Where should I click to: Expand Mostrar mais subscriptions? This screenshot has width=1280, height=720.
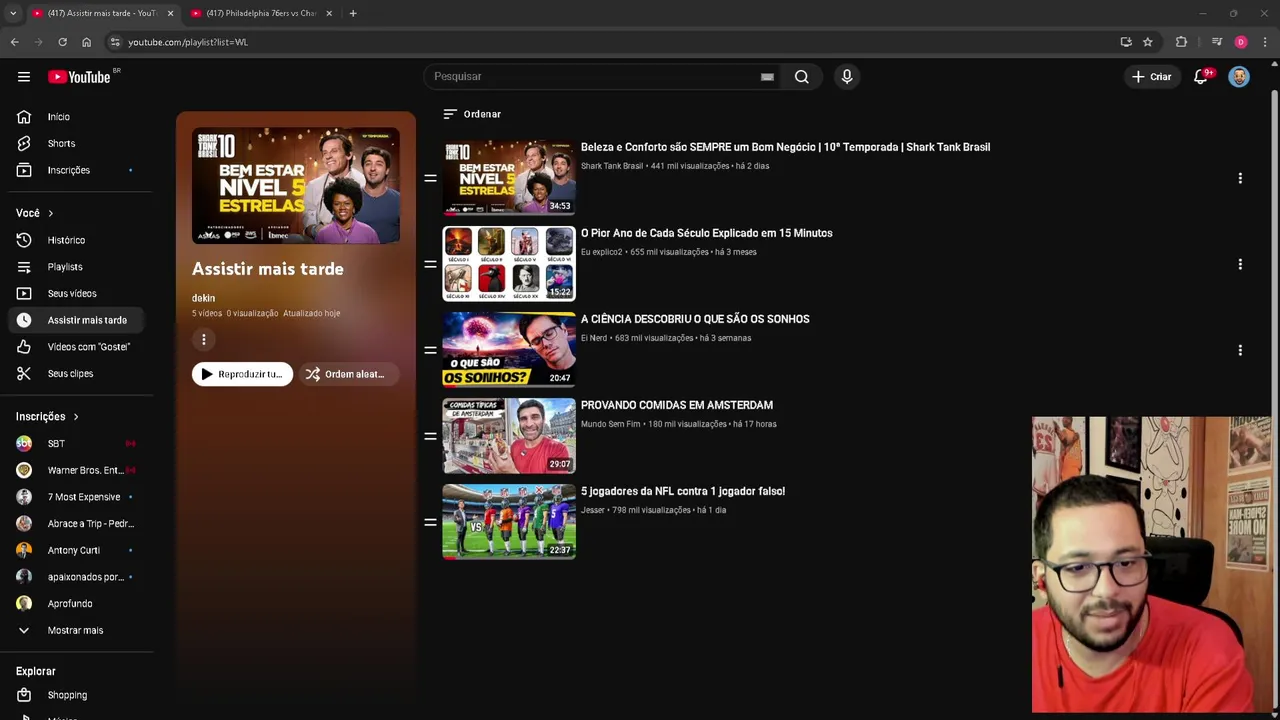[78, 630]
